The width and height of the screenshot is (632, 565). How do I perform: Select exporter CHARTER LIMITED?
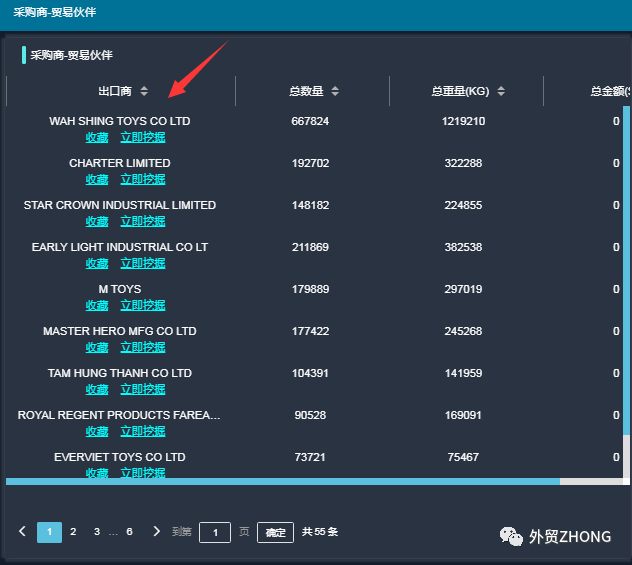click(x=120, y=163)
